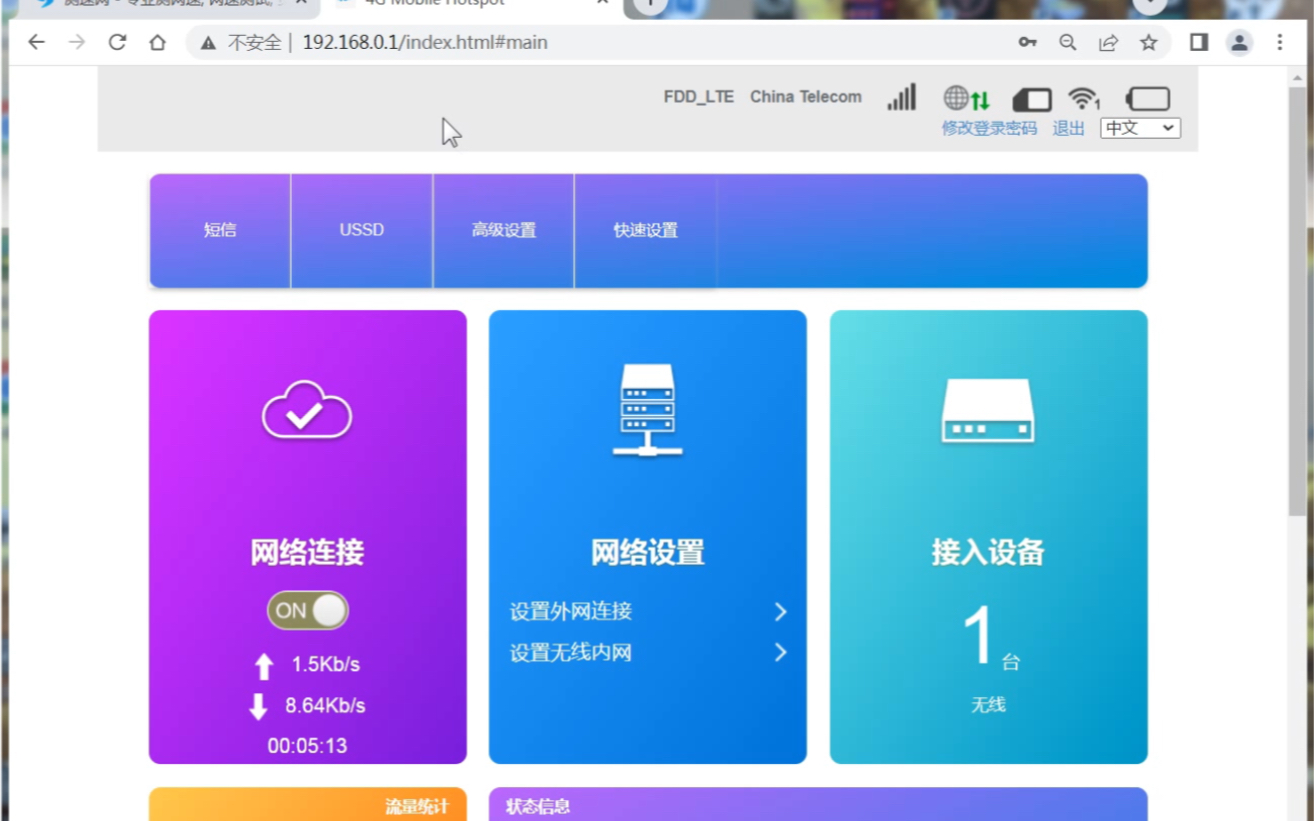Click the connected device router icon
Viewport: 1314px width, 821px height.
coord(987,411)
